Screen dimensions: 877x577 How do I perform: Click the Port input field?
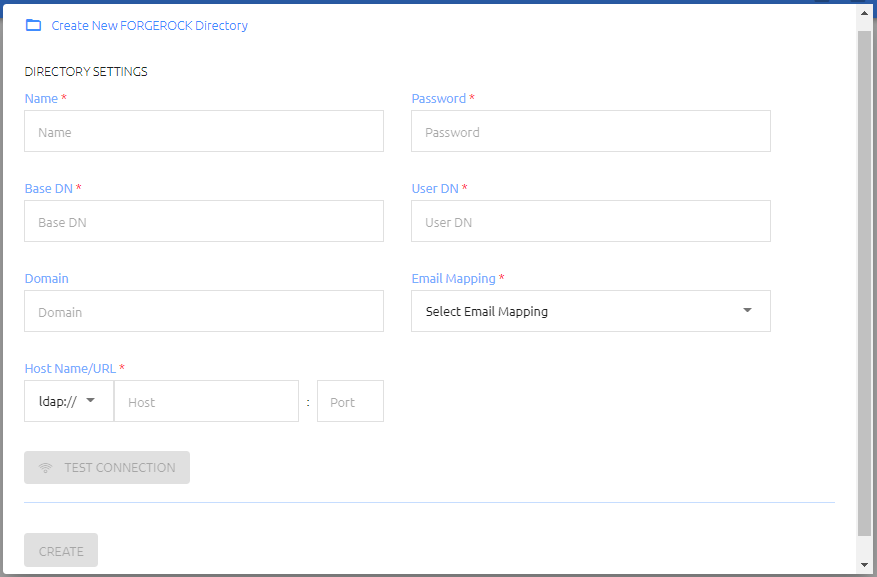[350, 401]
